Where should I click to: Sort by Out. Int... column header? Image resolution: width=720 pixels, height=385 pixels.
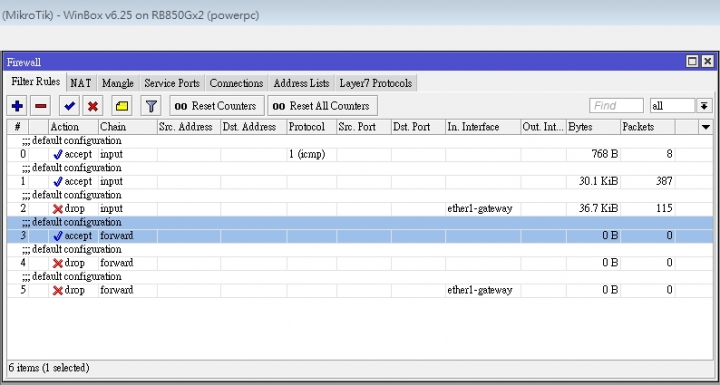click(543, 127)
